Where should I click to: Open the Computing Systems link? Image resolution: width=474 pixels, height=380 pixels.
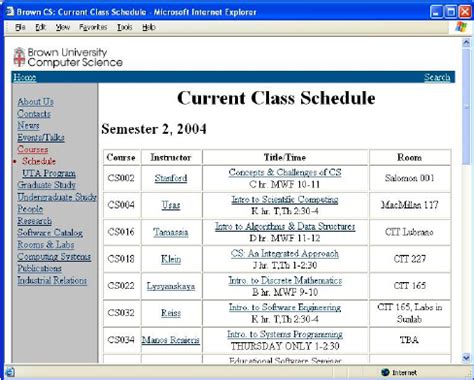(x=54, y=257)
